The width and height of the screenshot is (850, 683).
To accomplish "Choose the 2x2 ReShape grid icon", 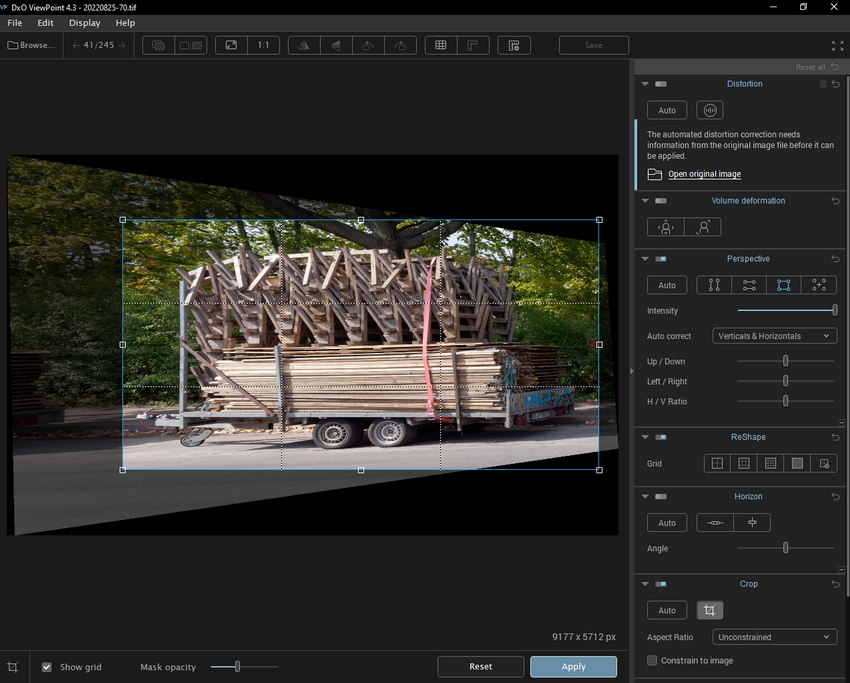I will (x=716, y=463).
